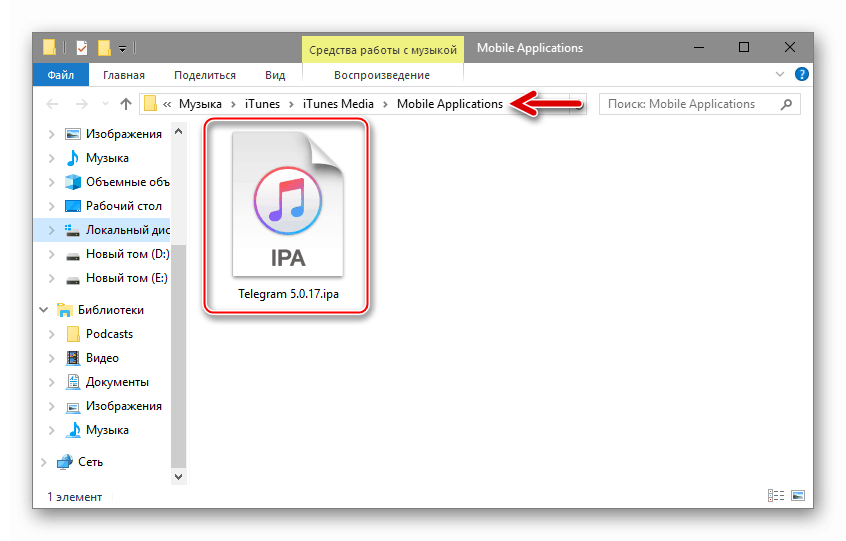Select Рабочий стол in navigation pane
Screen dimensions: 846x541
coord(124,206)
